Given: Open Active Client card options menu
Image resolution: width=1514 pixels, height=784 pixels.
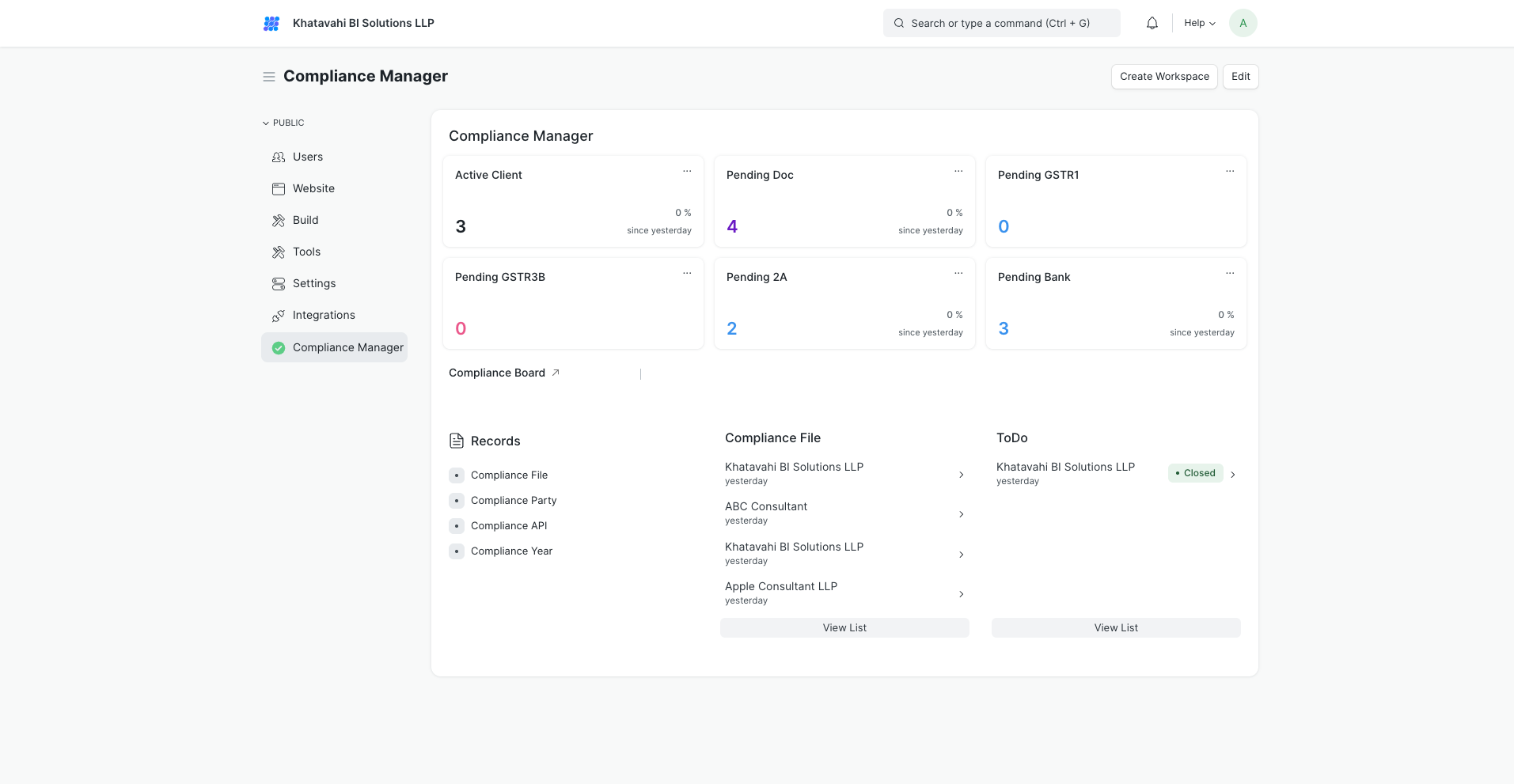Looking at the screenshot, I should pyautogui.click(x=687, y=171).
